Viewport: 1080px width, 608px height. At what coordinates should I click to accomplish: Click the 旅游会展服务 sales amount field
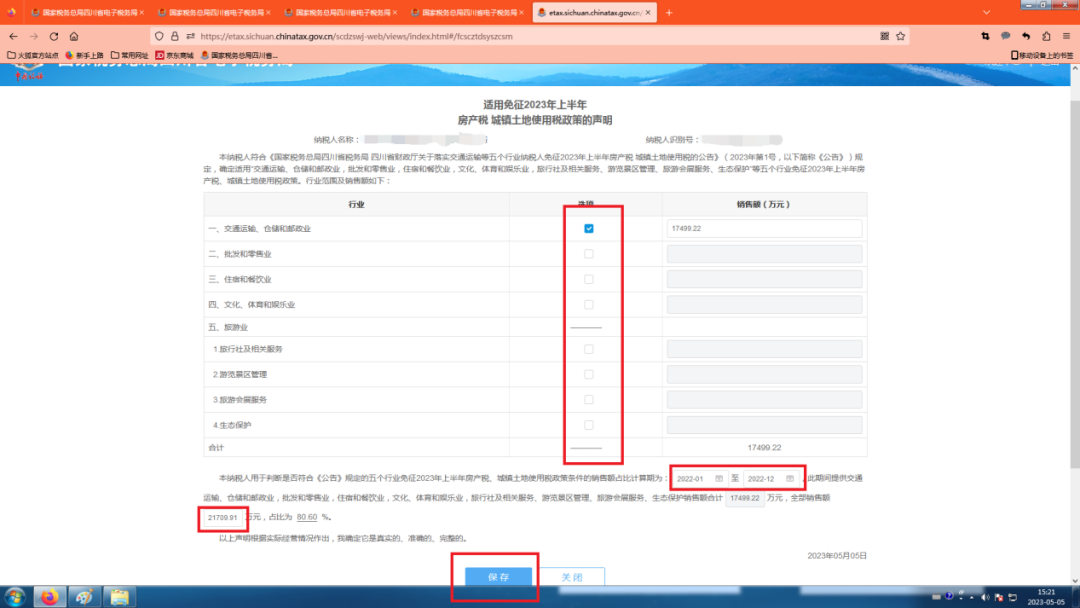764,399
